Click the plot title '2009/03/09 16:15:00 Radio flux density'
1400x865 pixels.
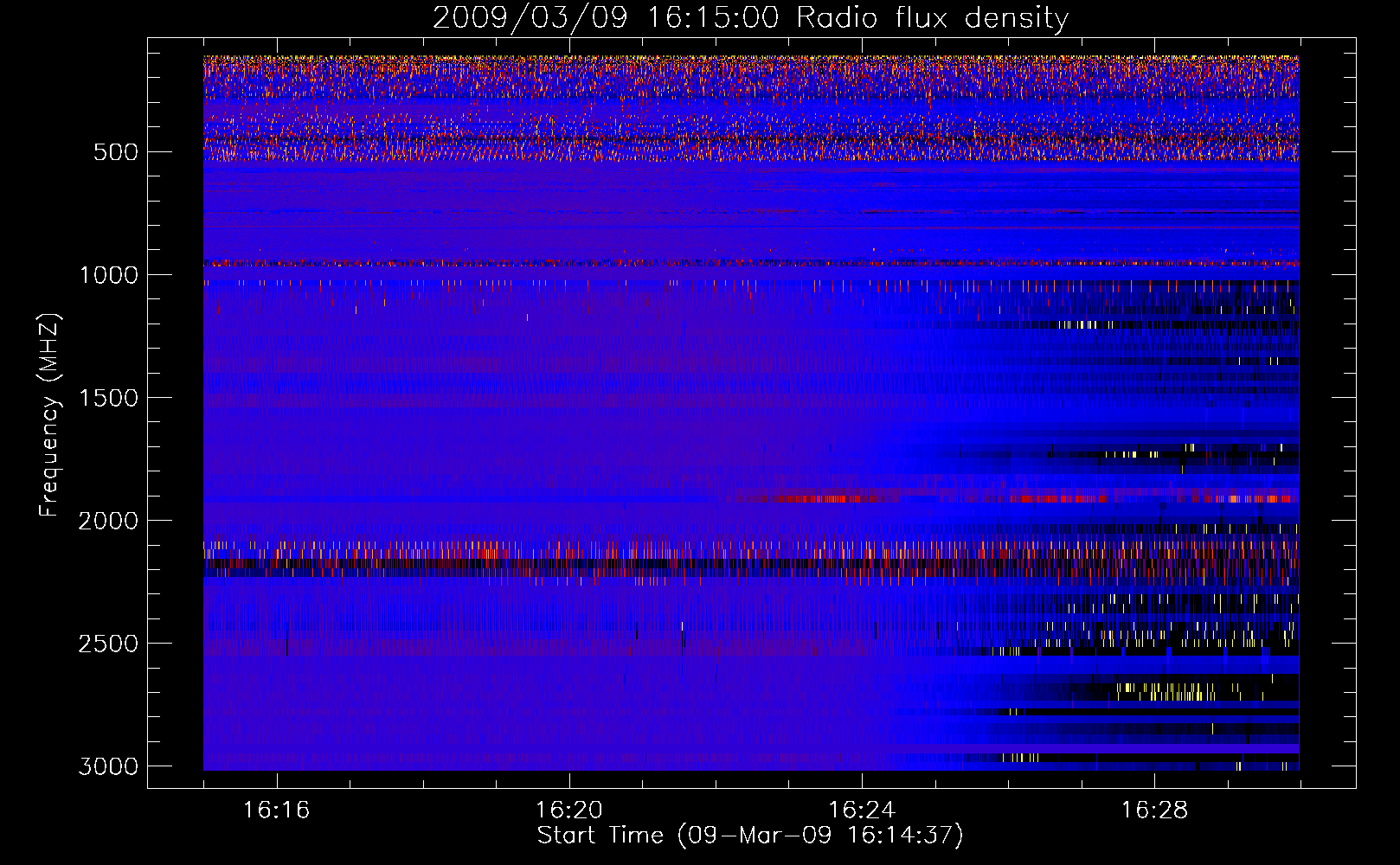click(x=751, y=18)
